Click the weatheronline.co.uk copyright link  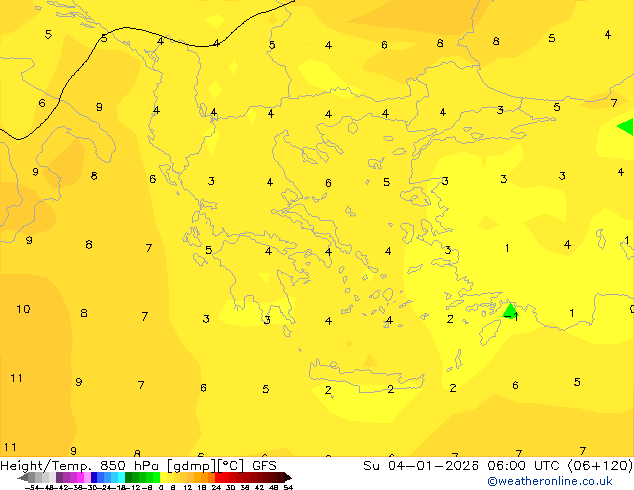pyautogui.click(x=549, y=481)
